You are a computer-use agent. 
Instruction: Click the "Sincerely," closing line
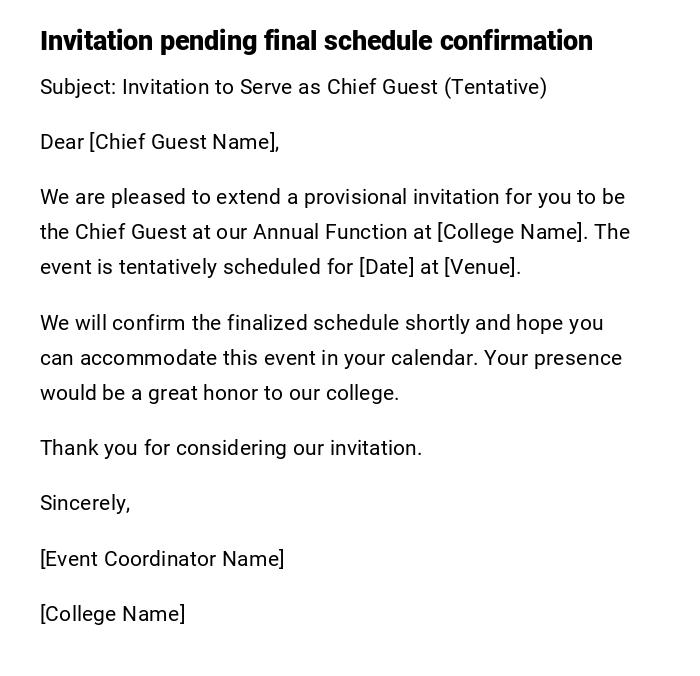click(x=85, y=503)
